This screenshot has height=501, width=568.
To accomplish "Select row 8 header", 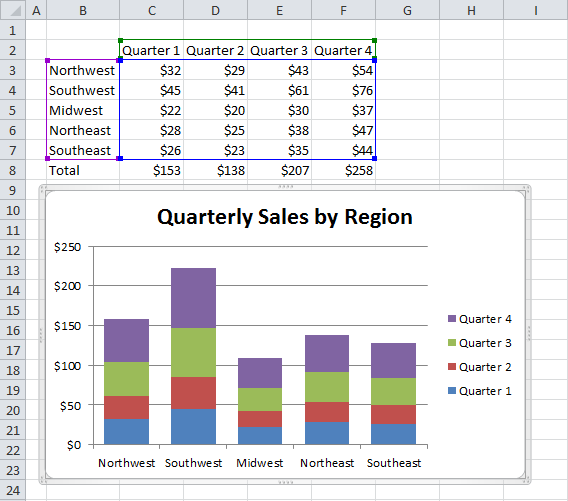I will point(13,170).
